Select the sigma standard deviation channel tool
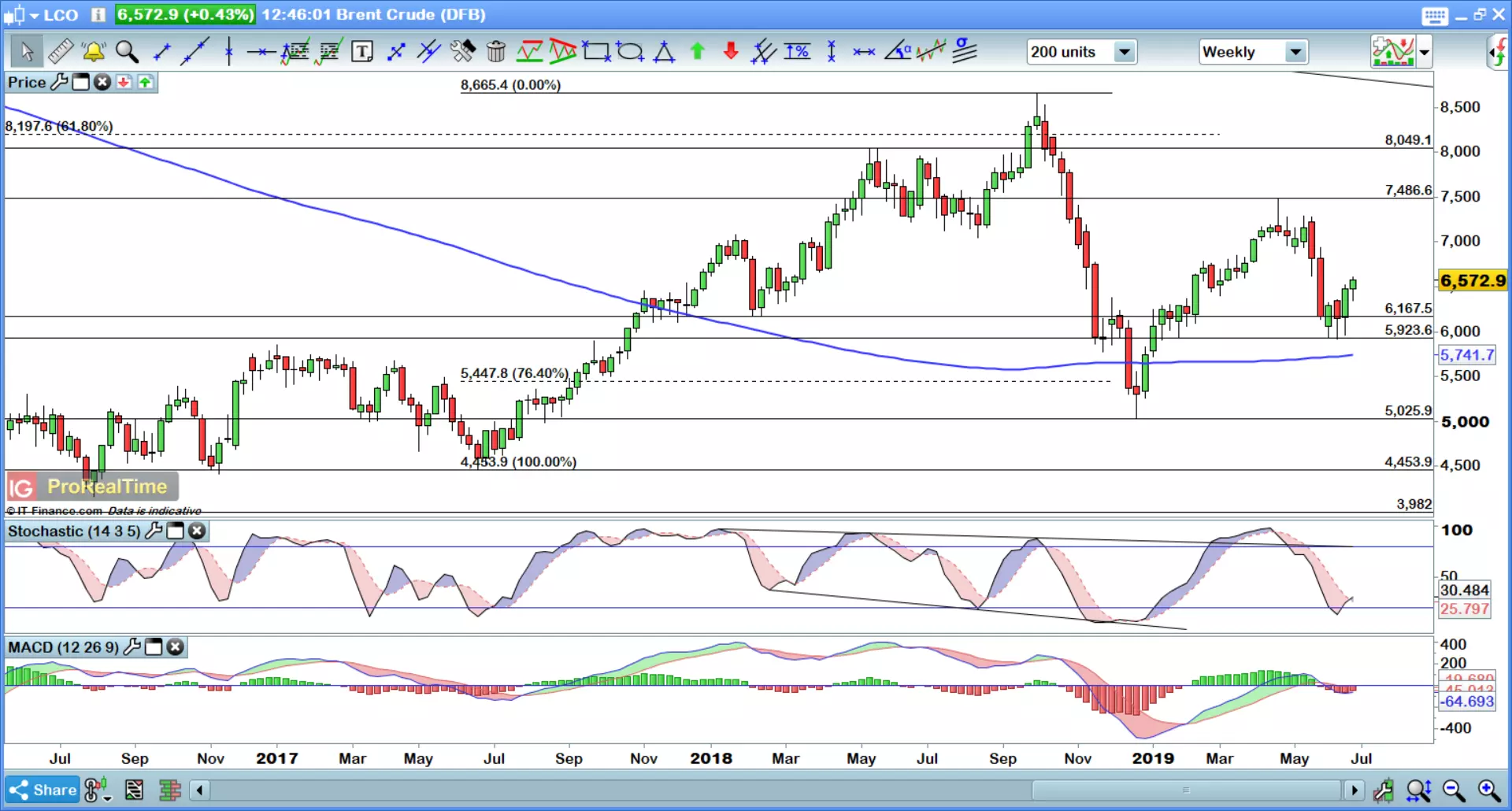Viewport: 1512px width, 811px height. click(x=964, y=52)
